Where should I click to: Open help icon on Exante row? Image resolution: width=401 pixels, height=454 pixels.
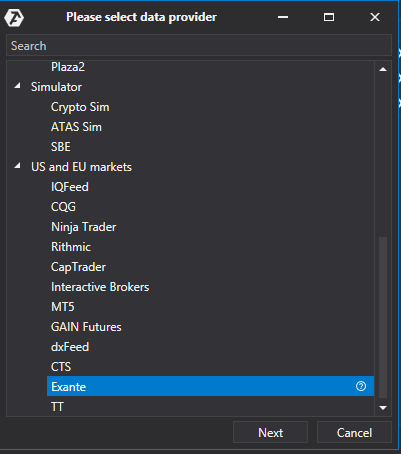point(361,386)
